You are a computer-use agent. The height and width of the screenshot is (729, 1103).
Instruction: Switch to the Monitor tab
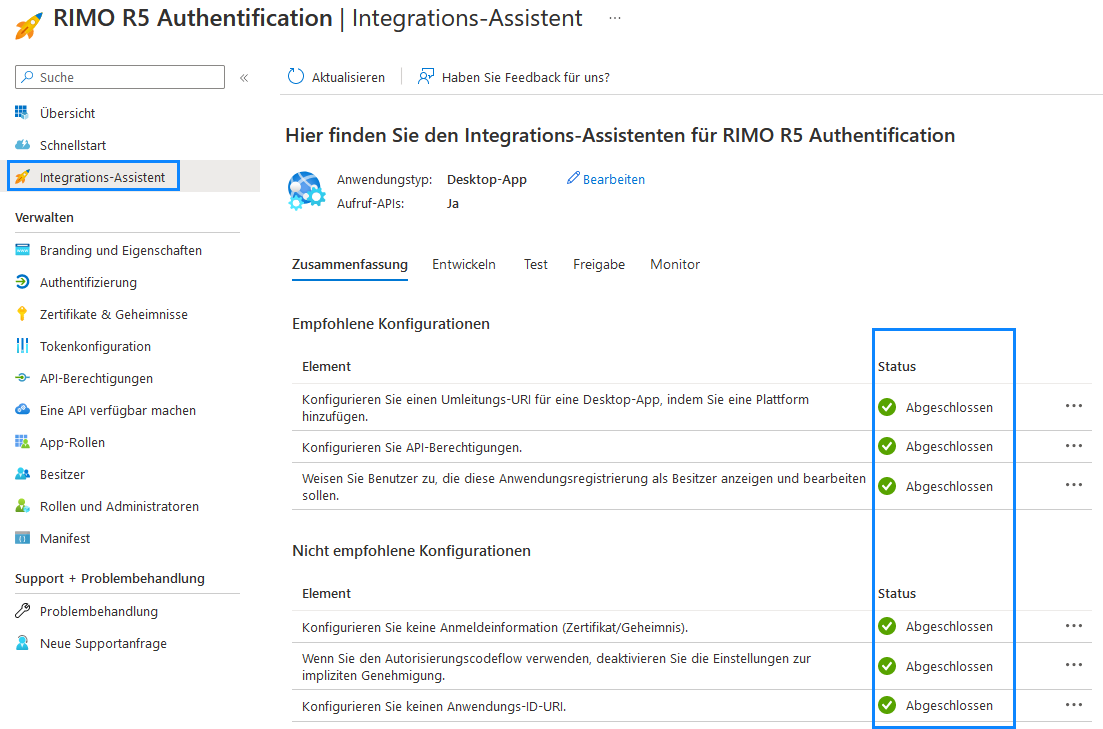click(x=675, y=265)
